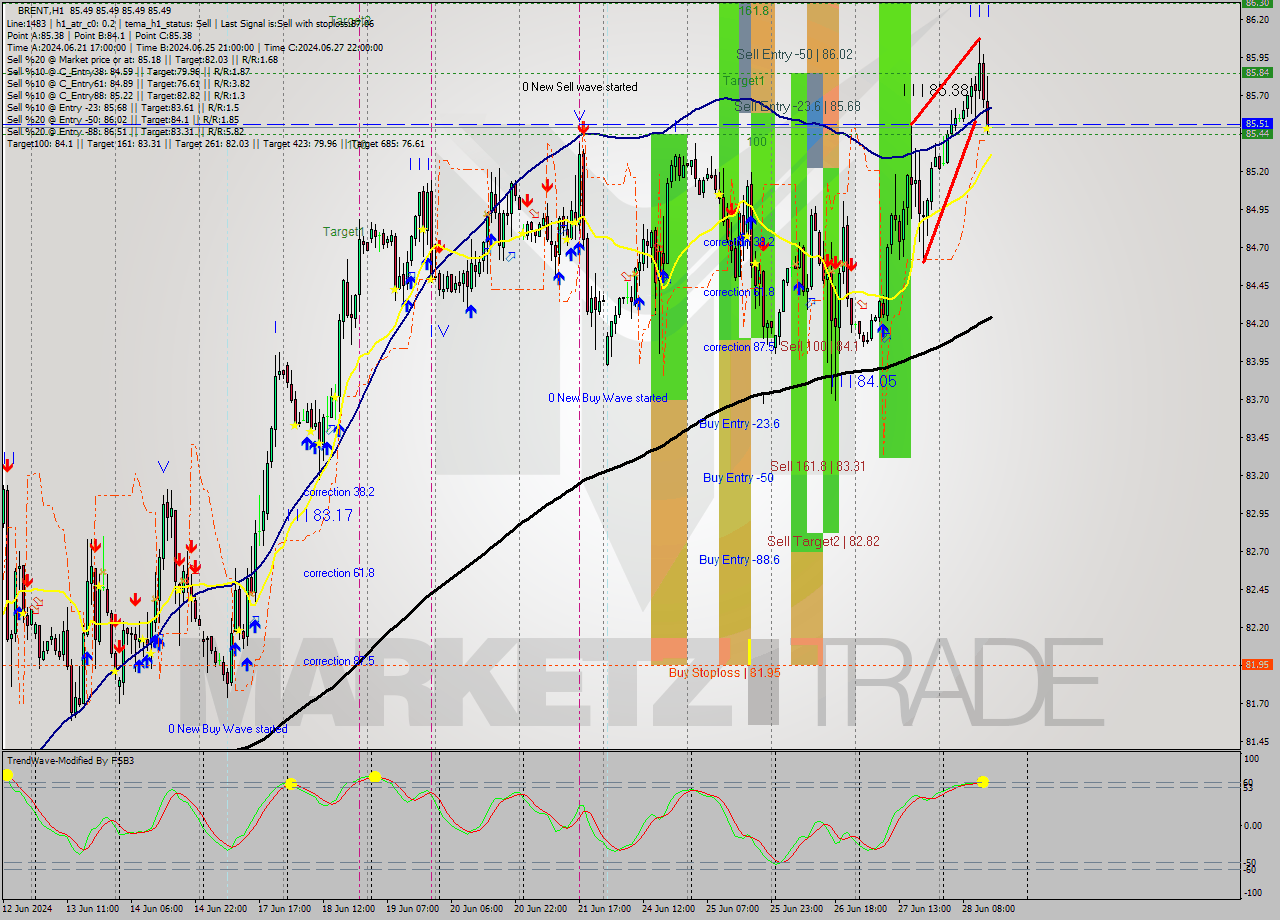Click the '0 New Sell wave started' label

click(x=580, y=87)
